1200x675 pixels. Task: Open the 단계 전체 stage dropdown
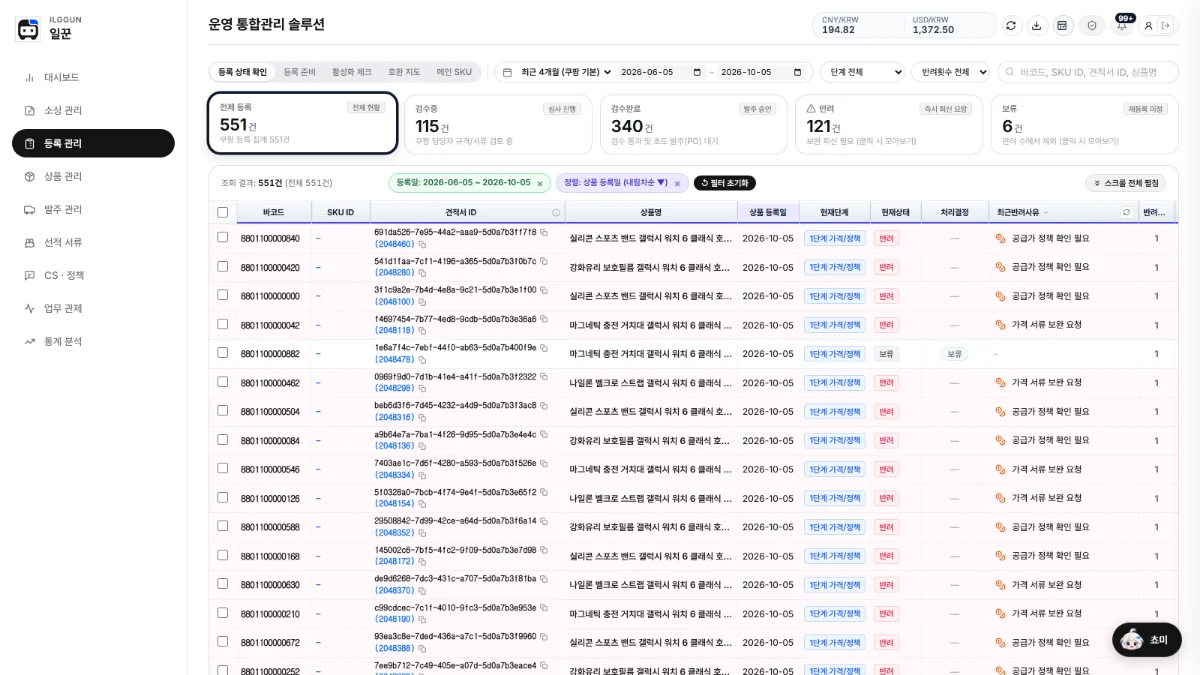pyautogui.click(x=862, y=72)
